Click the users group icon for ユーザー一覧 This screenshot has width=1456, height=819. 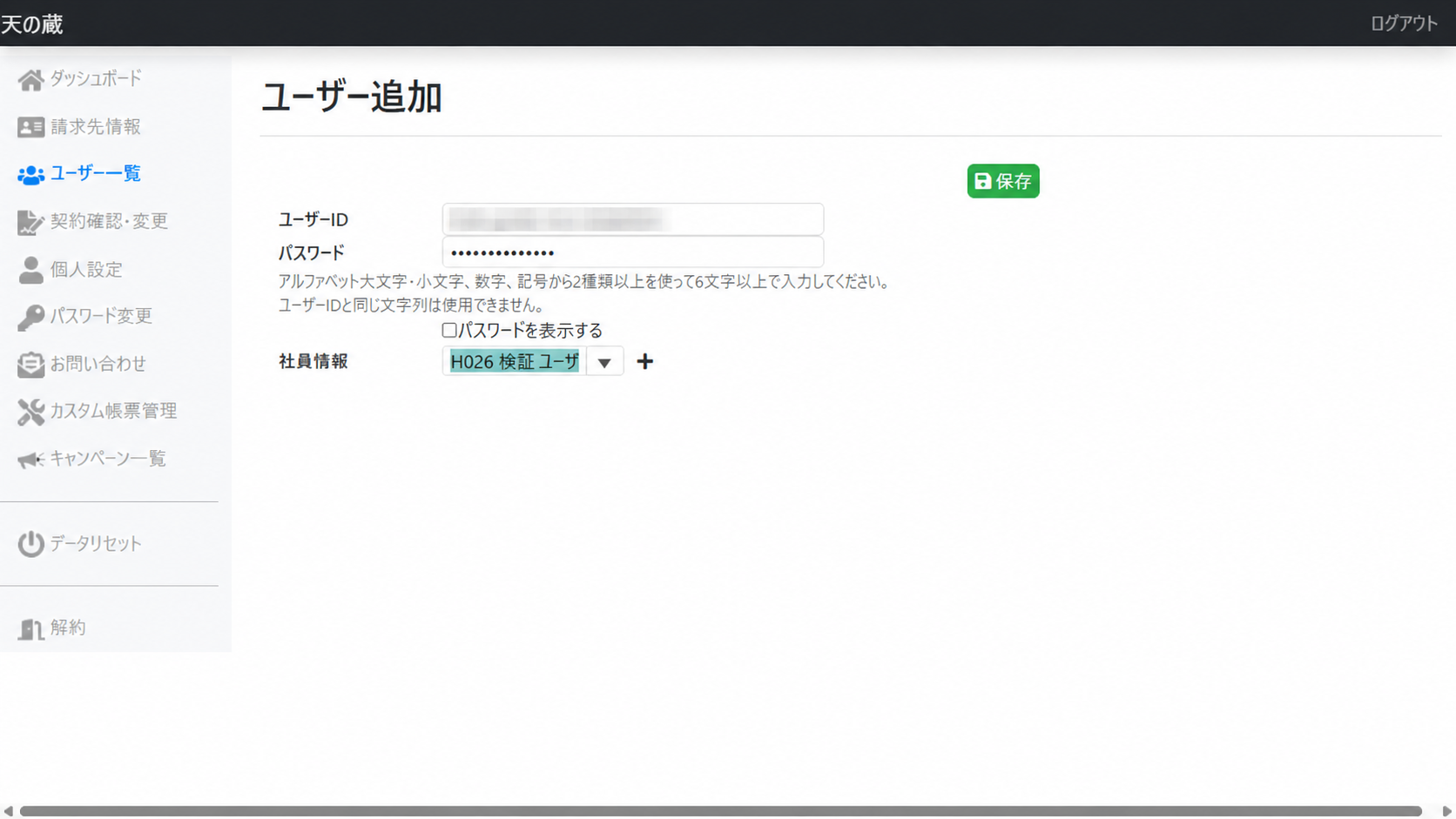pyautogui.click(x=30, y=175)
